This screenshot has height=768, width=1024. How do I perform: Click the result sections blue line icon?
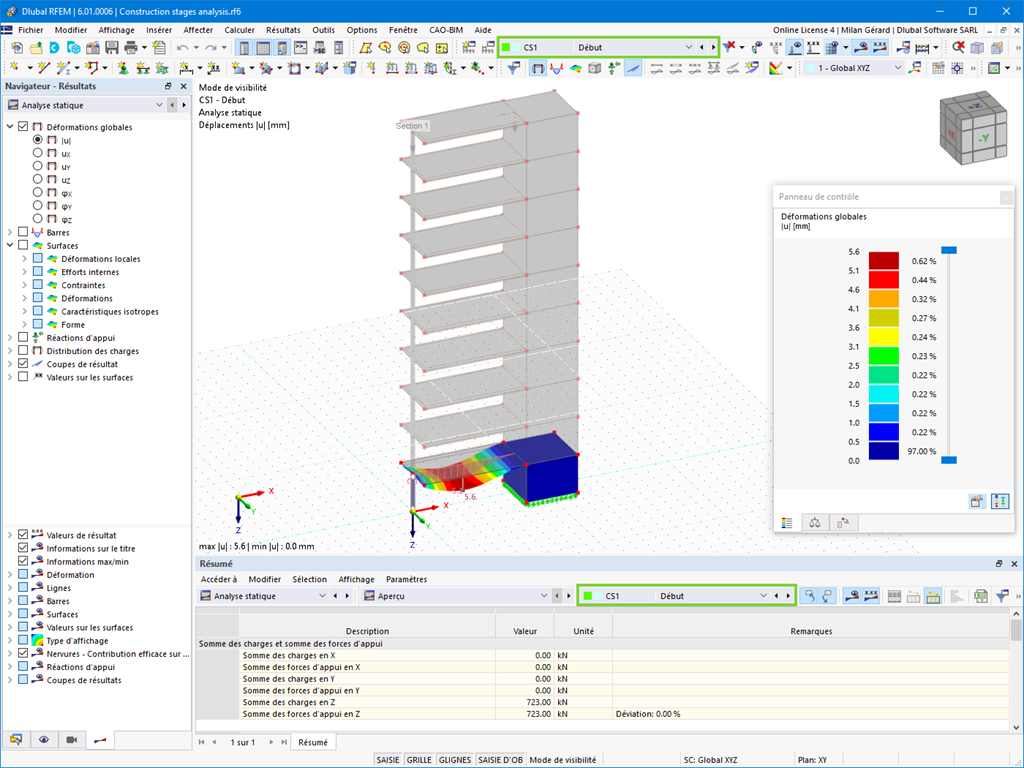[x=633, y=68]
